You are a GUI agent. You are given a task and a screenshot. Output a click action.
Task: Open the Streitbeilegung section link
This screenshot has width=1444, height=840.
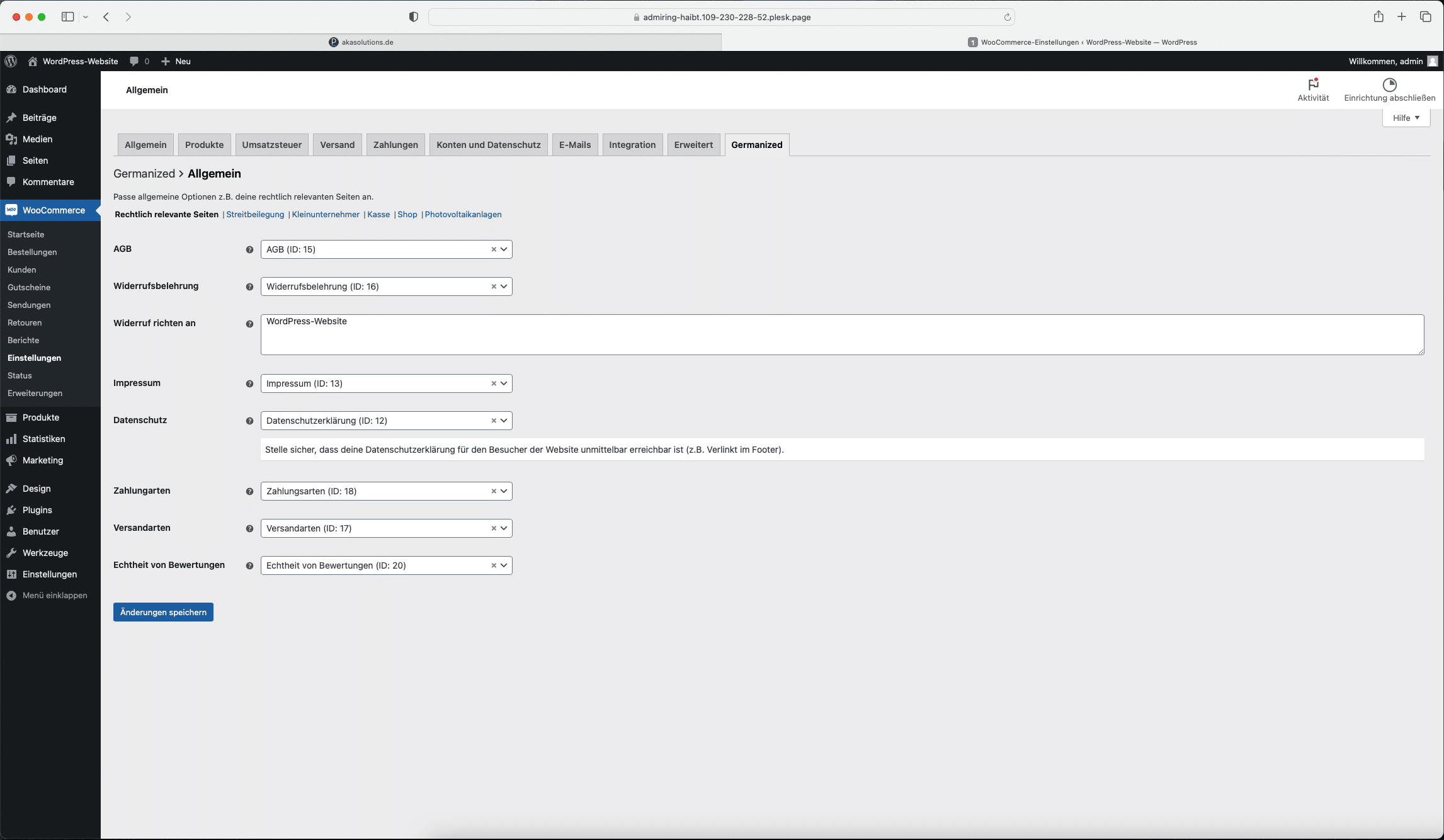(x=255, y=215)
